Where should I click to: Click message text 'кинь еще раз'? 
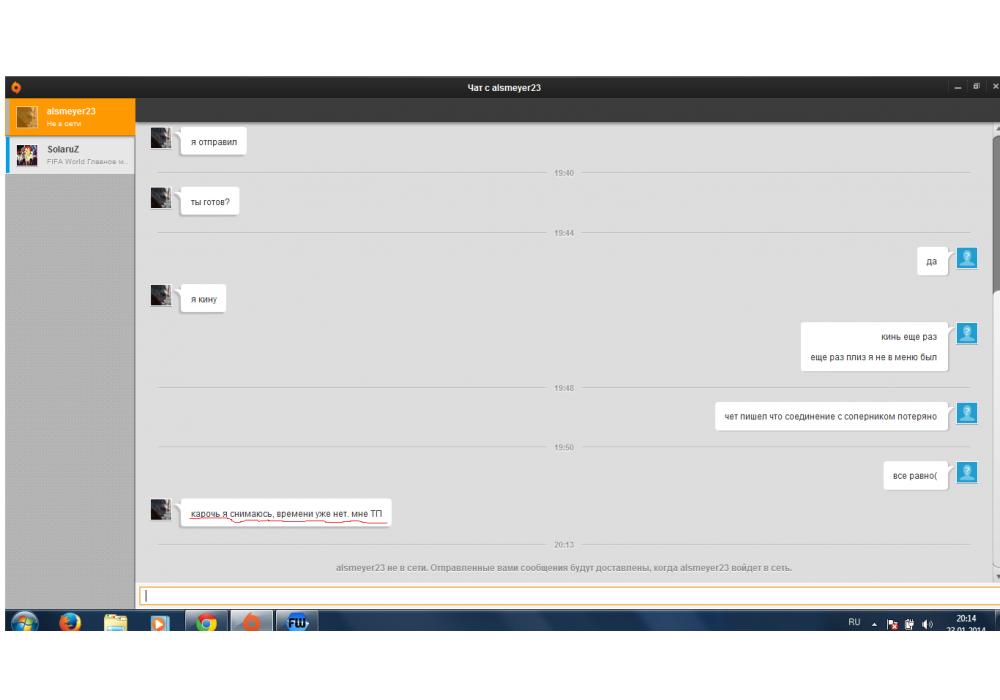(x=909, y=337)
